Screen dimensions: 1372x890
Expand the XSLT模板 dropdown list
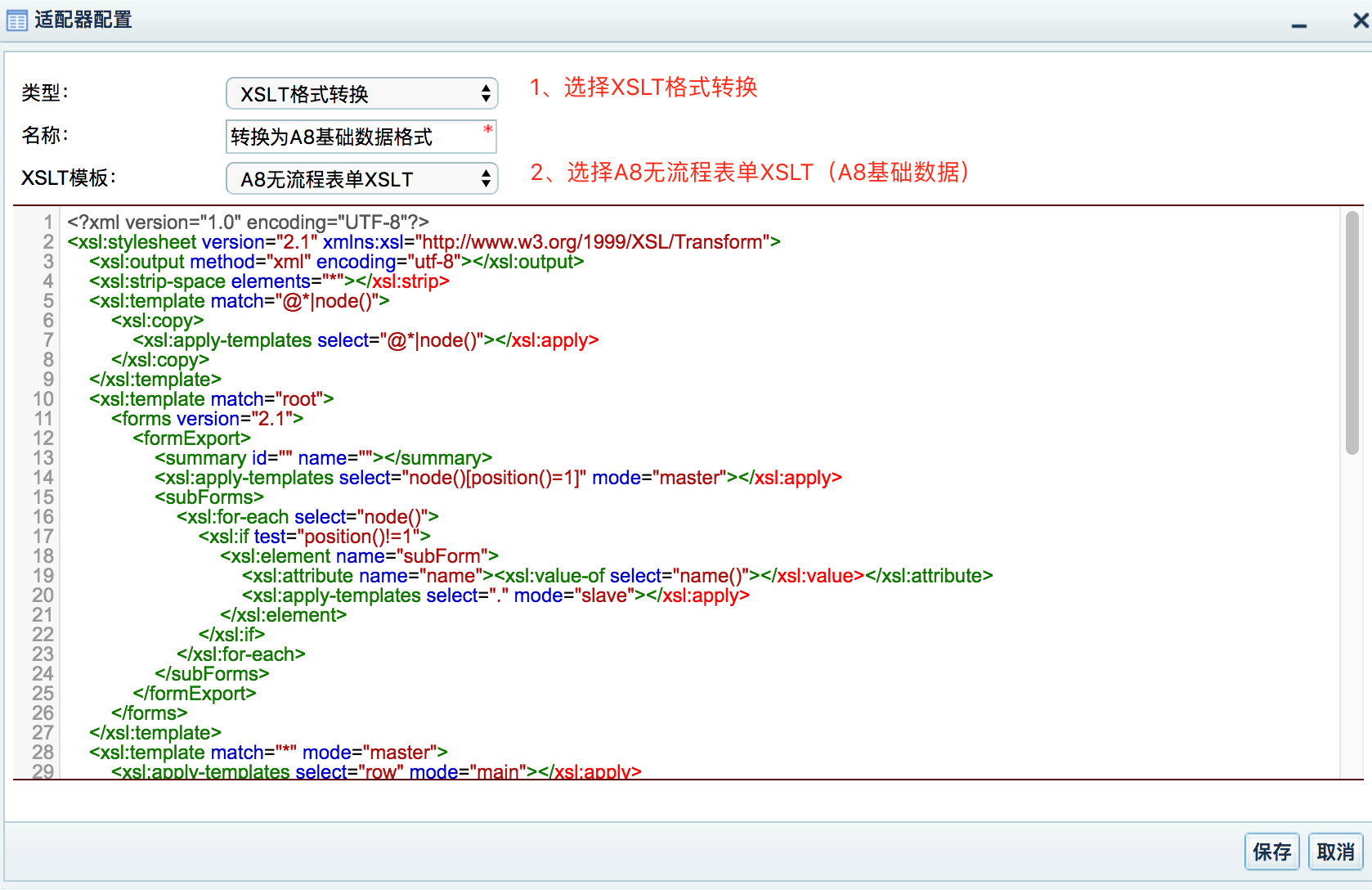point(361,179)
